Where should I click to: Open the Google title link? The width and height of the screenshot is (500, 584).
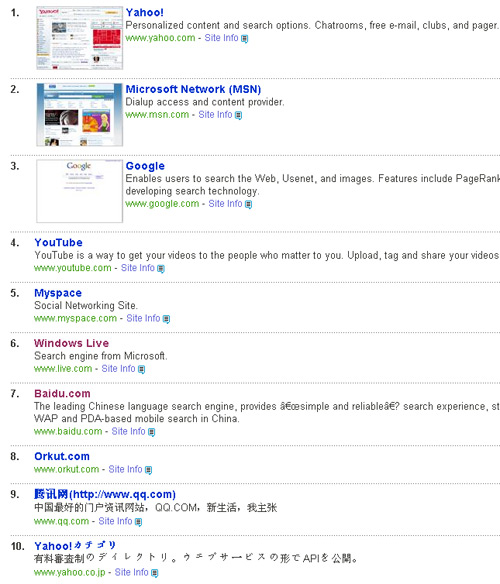tap(145, 166)
